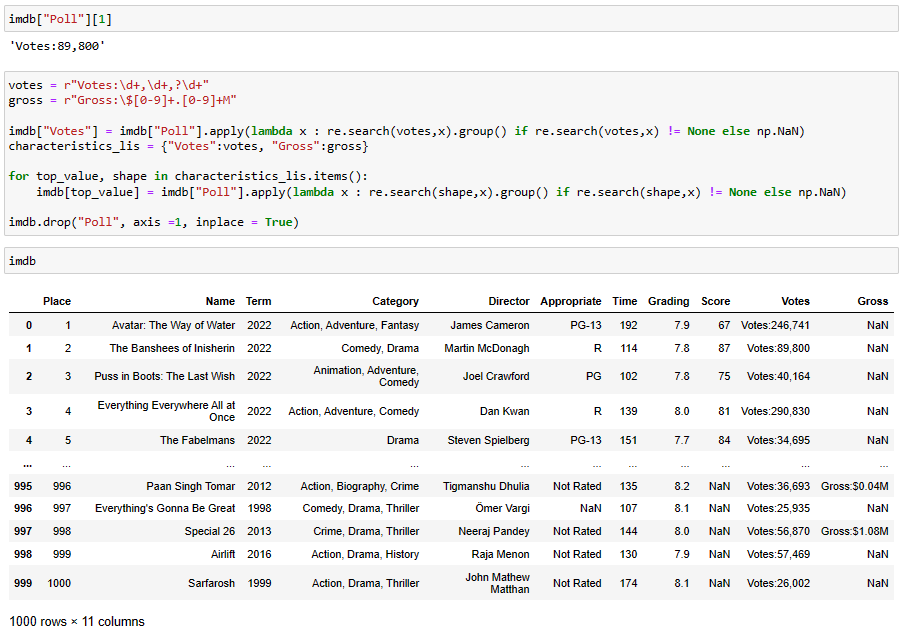Select the Director column header
Viewport: 905px width, 632px height.
click(x=509, y=301)
